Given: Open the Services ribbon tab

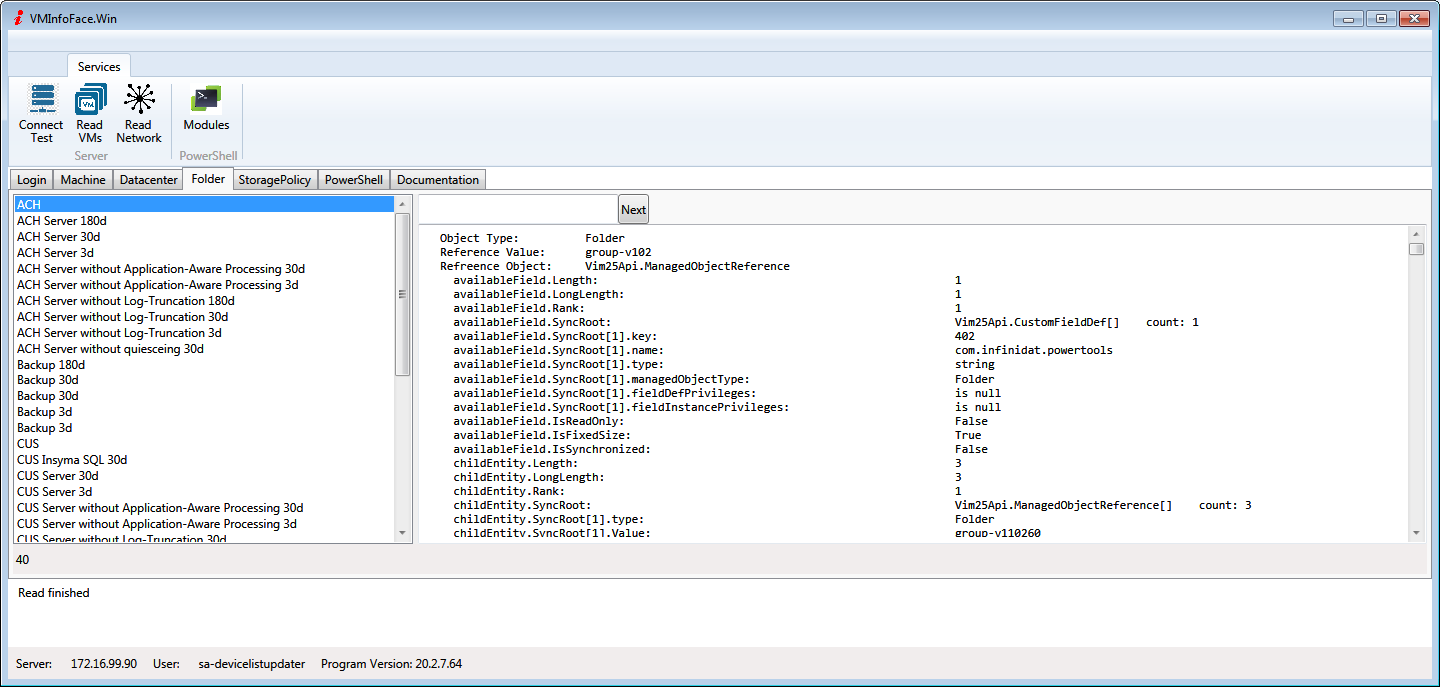Looking at the screenshot, I should 99,66.
